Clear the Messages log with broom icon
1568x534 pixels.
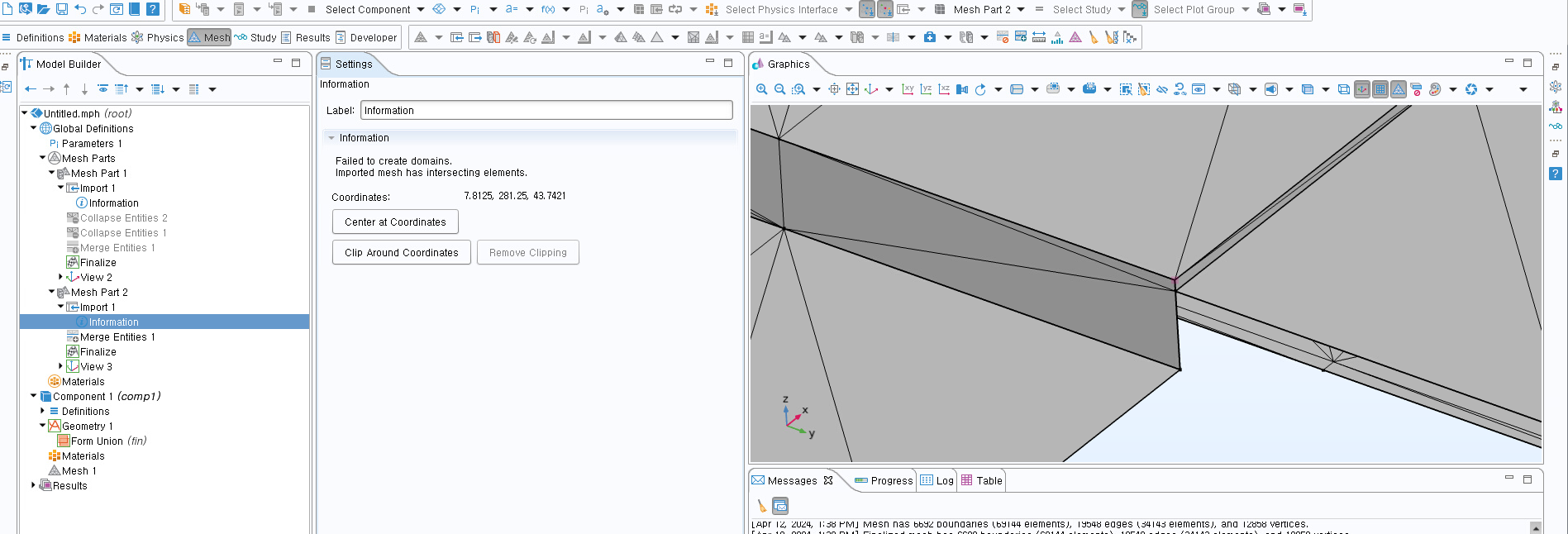tap(761, 505)
